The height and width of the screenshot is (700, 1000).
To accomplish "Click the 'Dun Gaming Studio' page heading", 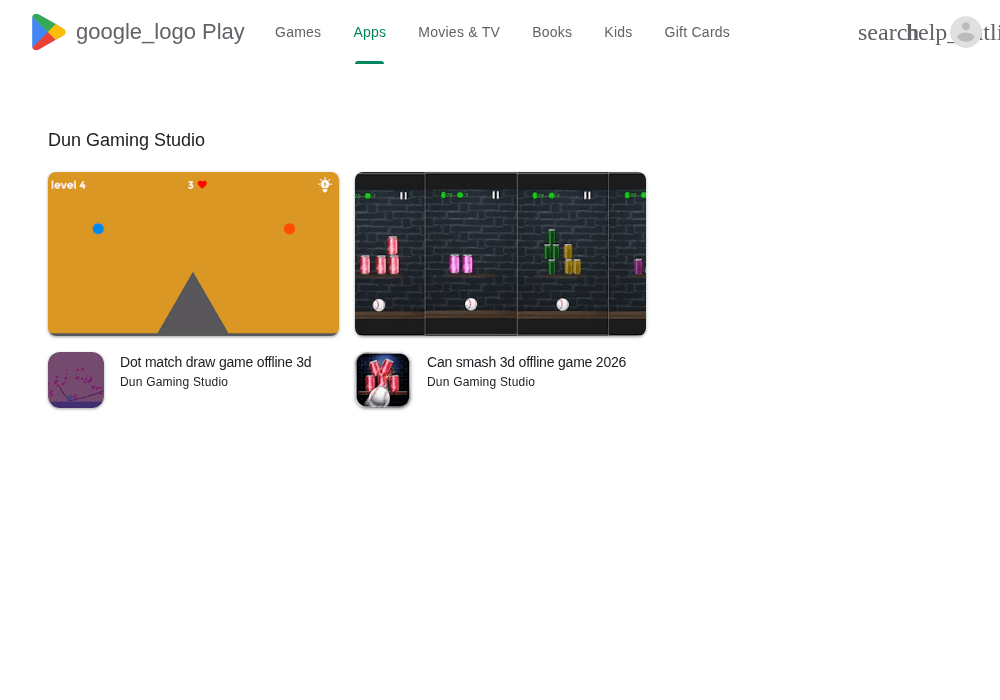I will coord(126,140).
